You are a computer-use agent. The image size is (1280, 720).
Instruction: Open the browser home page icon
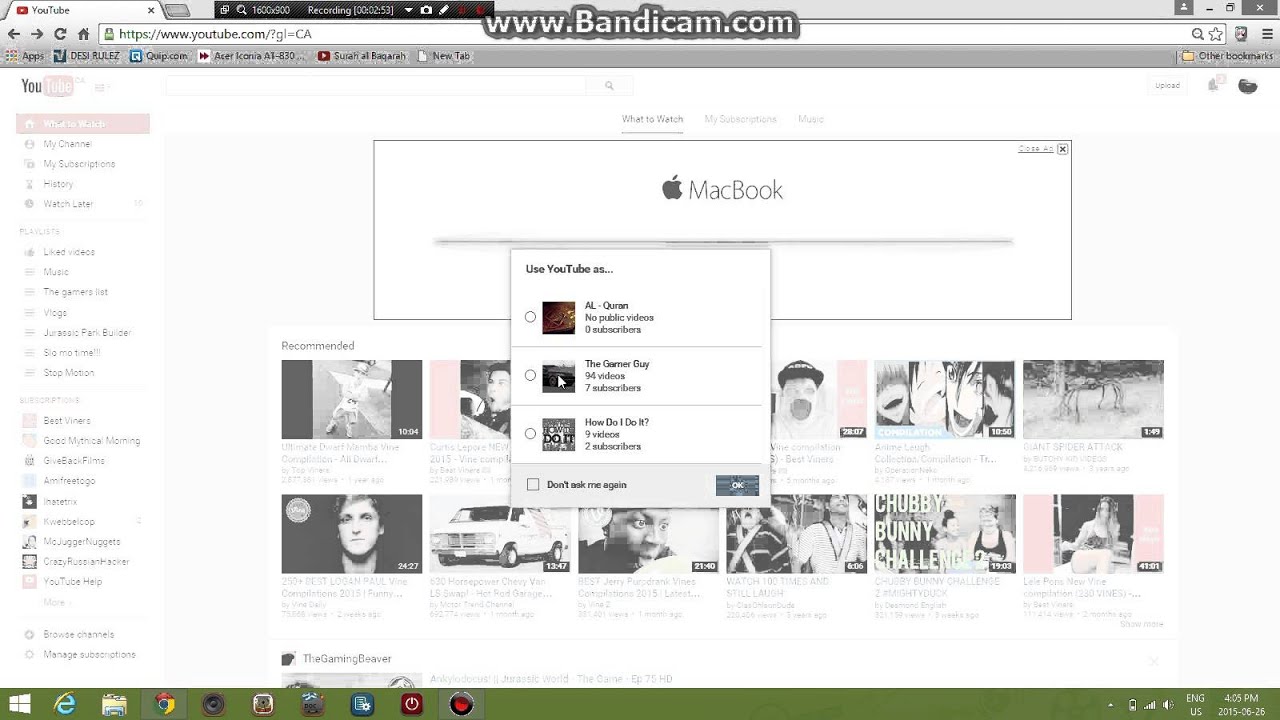pyautogui.click(x=84, y=34)
